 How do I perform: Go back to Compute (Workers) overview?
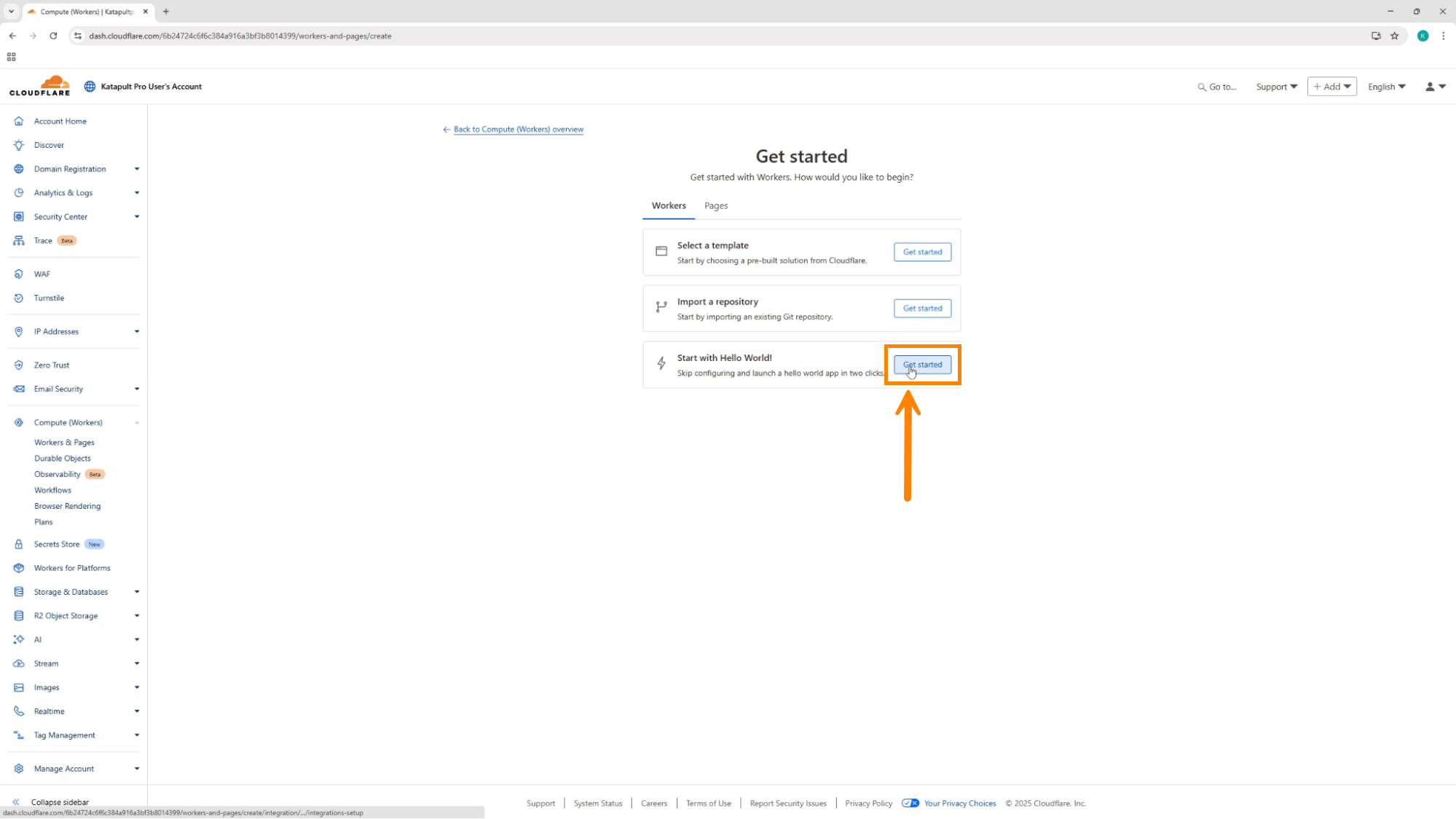(x=518, y=130)
